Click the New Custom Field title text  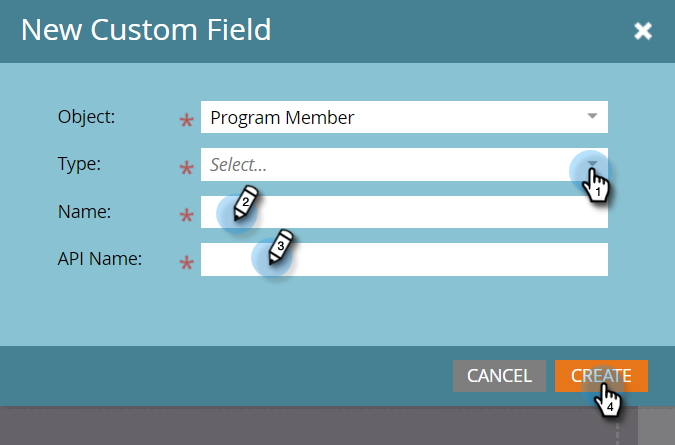[x=146, y=30]
